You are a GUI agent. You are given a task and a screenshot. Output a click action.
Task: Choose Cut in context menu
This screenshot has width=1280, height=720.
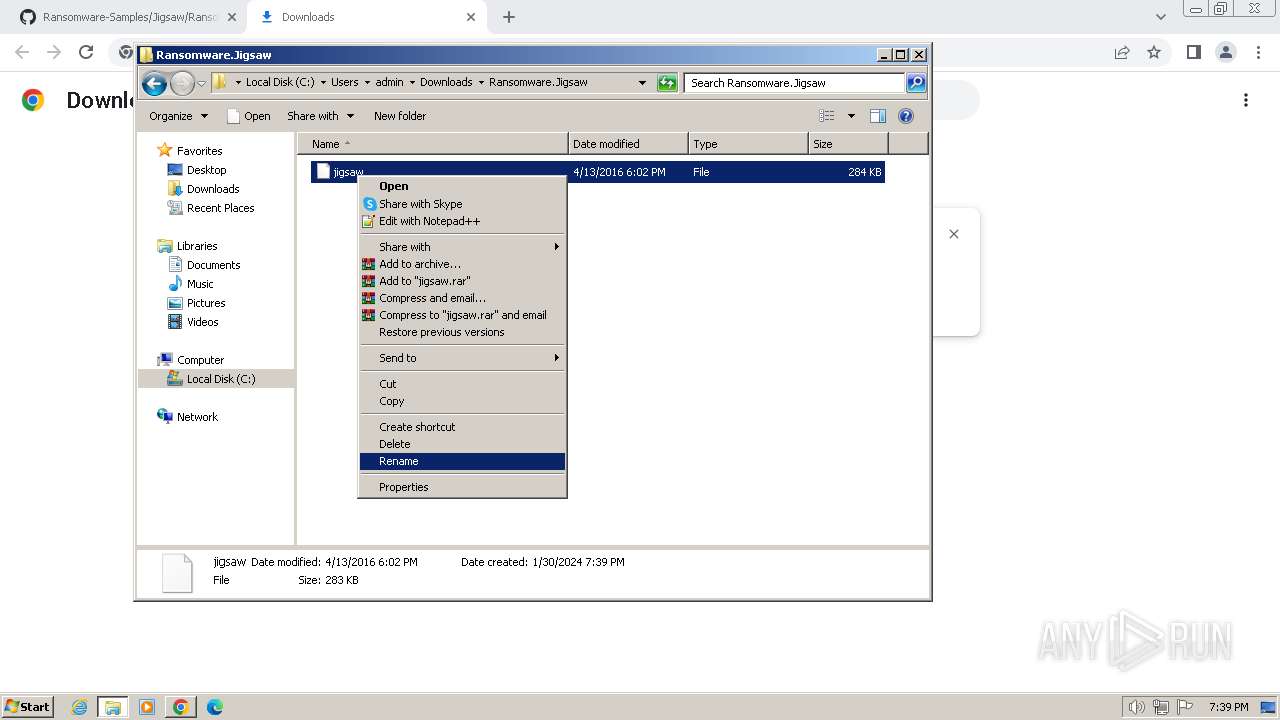coord(462,384)
